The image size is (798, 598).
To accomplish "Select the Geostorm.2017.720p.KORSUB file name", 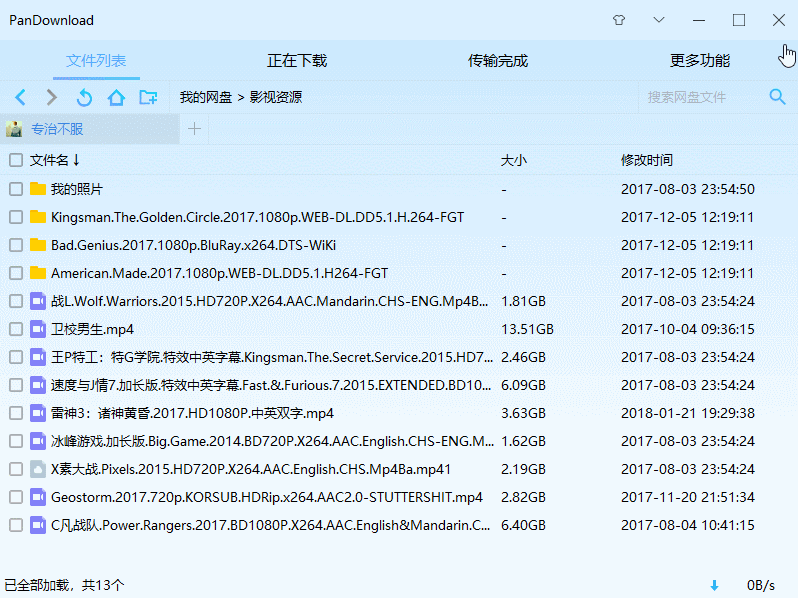I will (267, 497).
